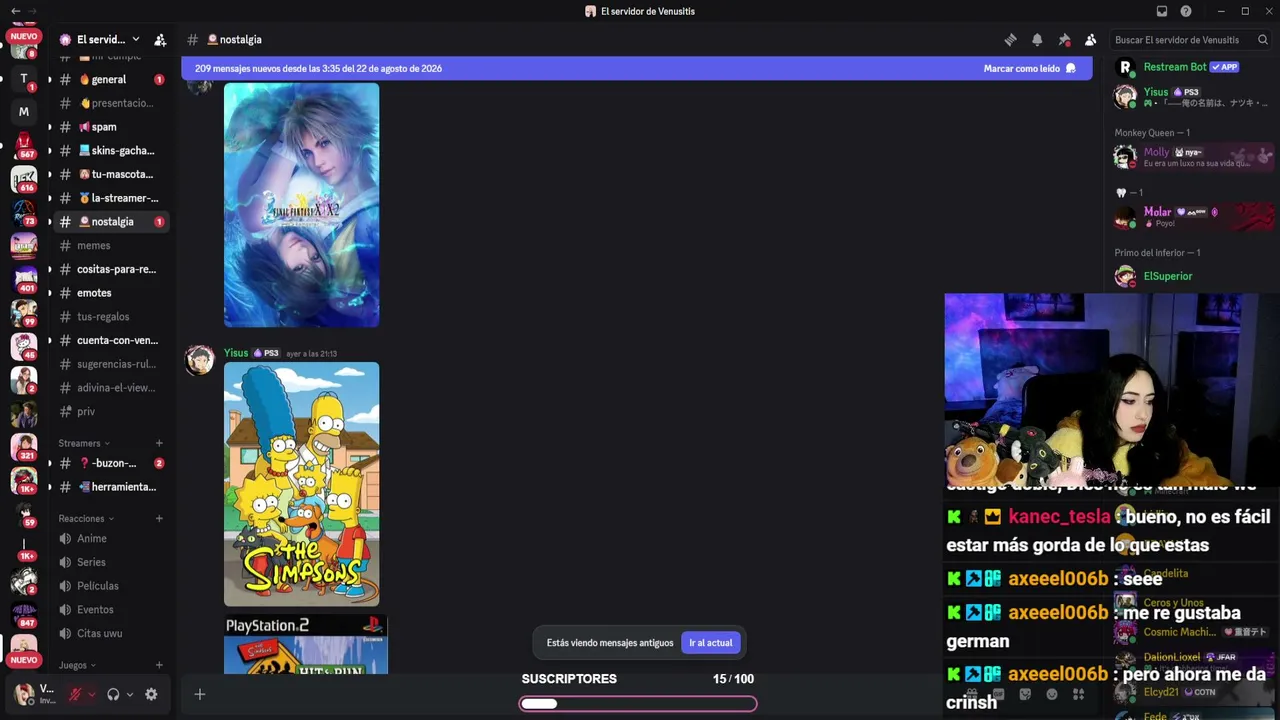Open the Threads icon in channel header
The image size is (1280, 720).
click(1011, 40)
